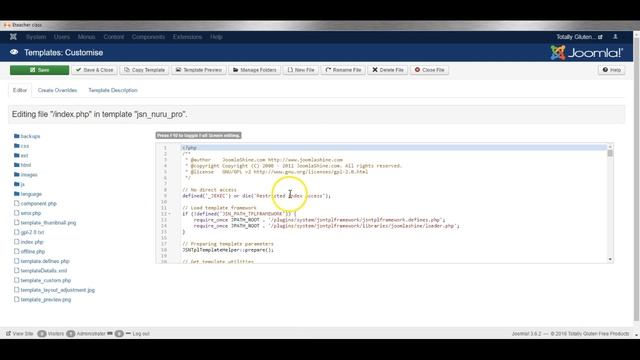Viewport: 640px width, 360px height.
Task: Collapse the code fold arrow at line 12
Action: (x=169, y=214)
